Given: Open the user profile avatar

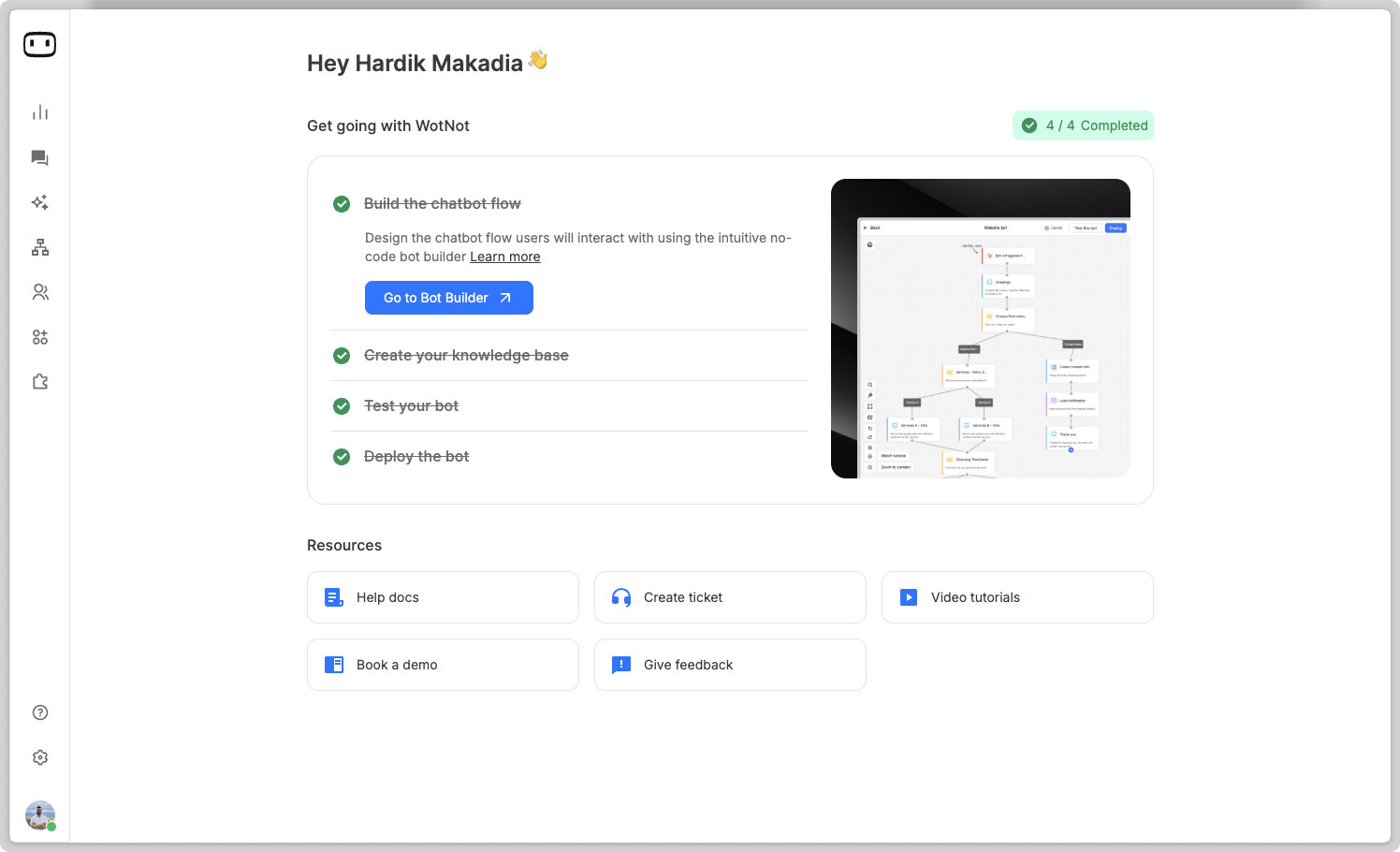Looking at the screenshot, I should [40, 815].
